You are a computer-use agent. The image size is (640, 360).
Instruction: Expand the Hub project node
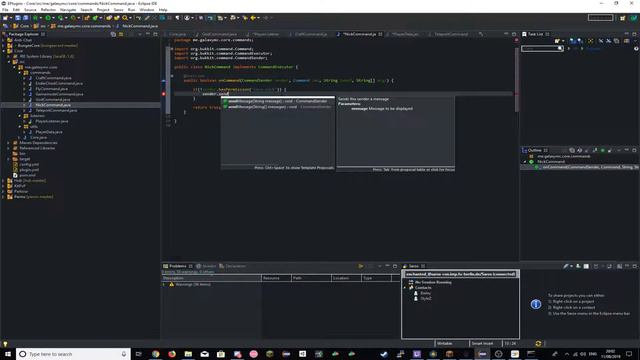tap(4, 180)
